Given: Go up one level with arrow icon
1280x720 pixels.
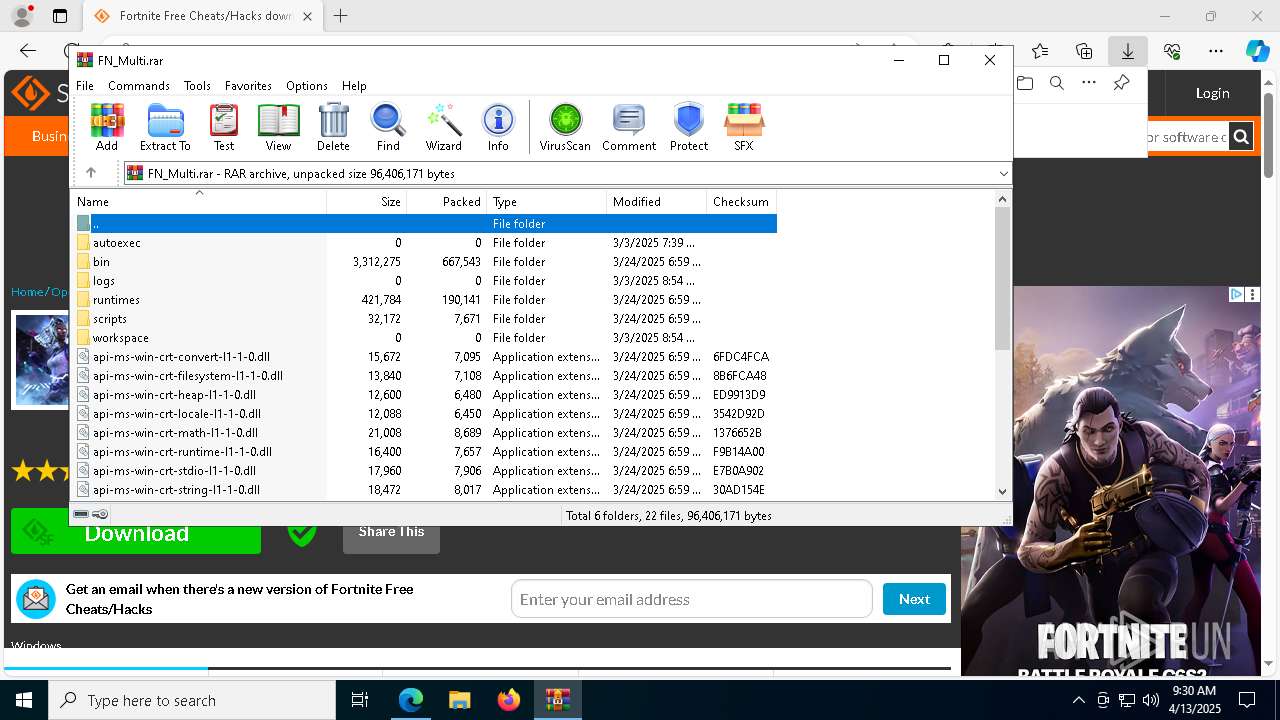Looking at the screenshot, I should point(90,173).
